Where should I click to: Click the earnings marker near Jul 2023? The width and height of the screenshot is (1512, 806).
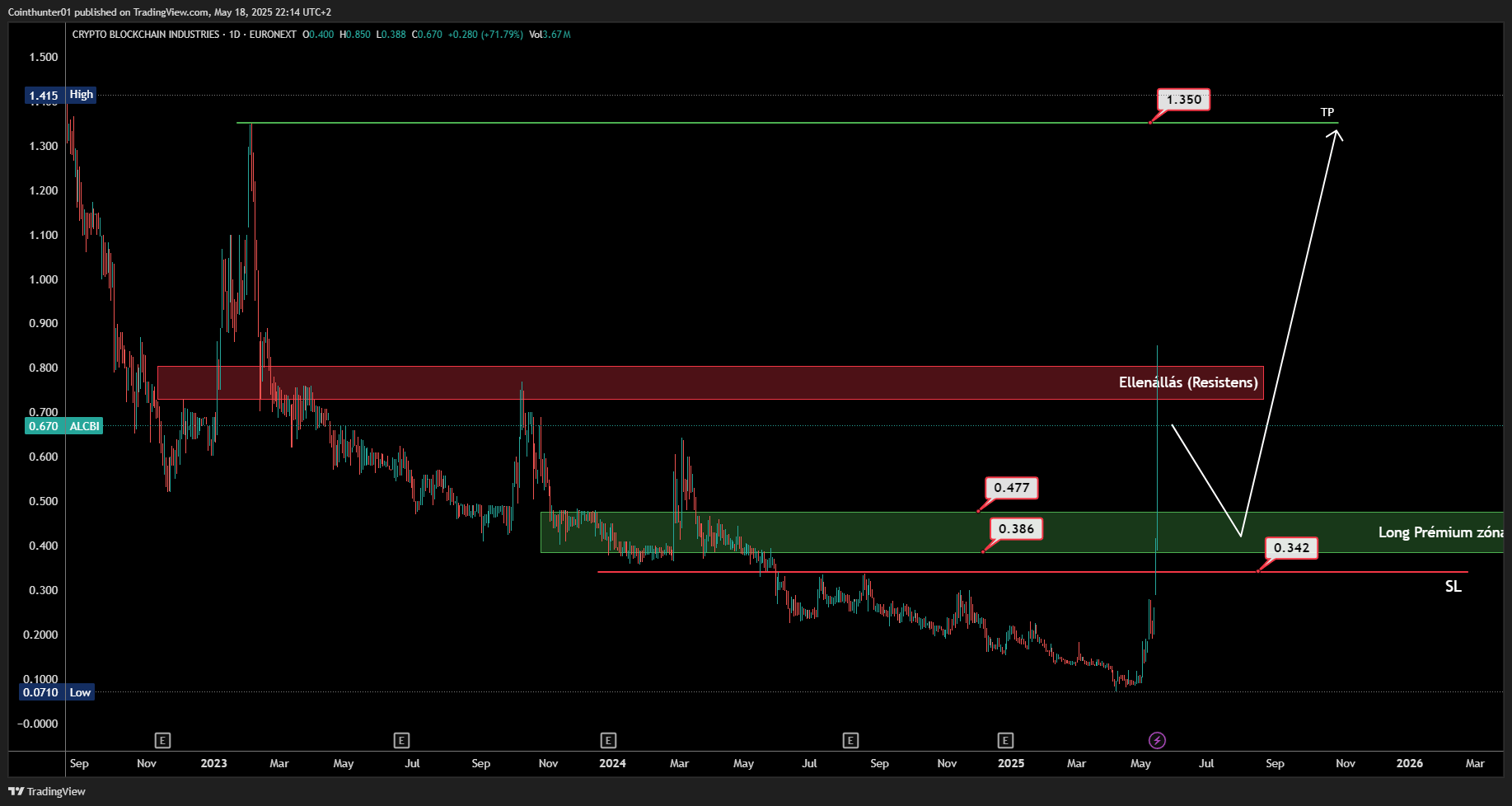coord(401,740)
